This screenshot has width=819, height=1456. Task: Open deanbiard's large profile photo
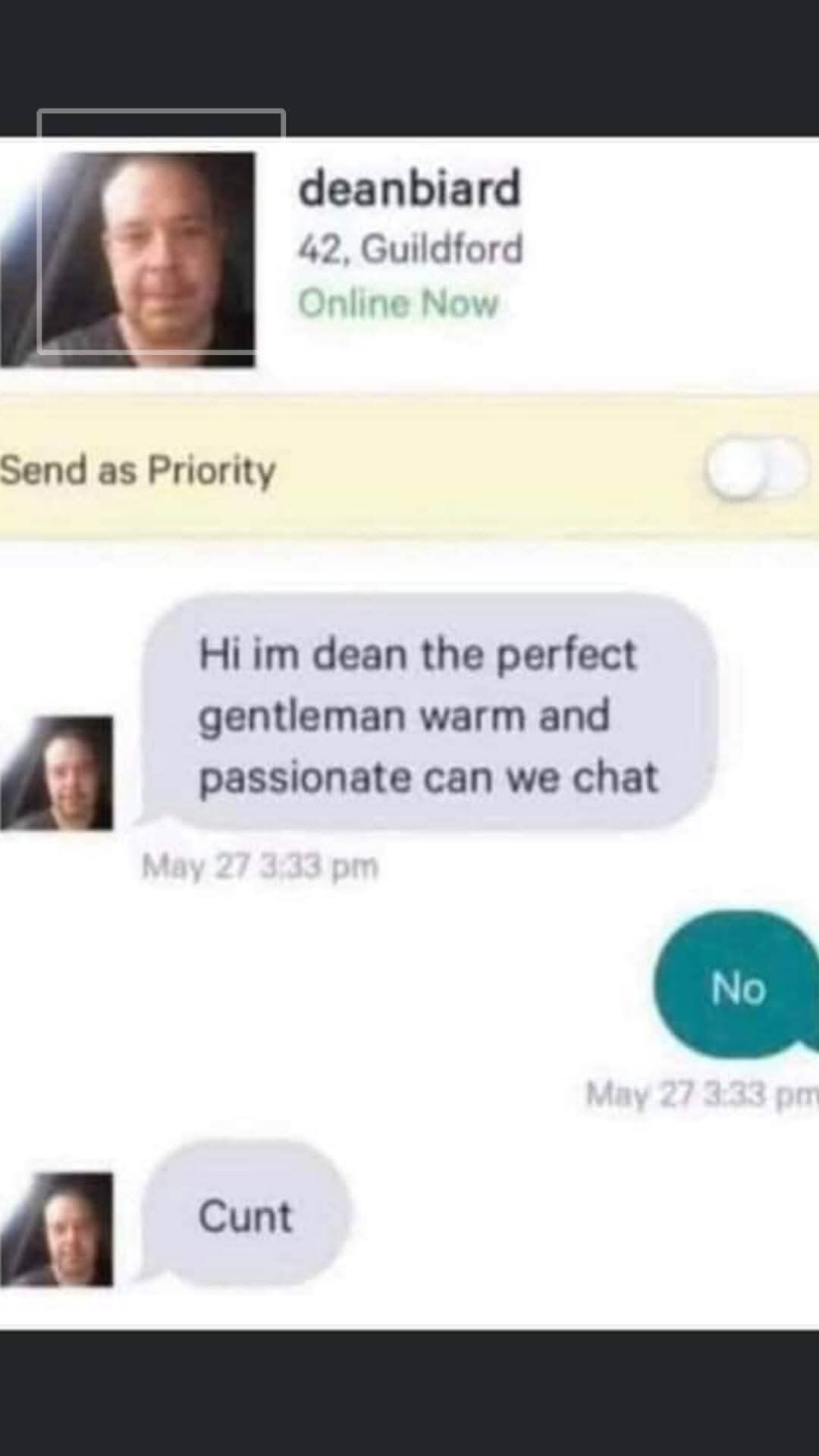127,259
